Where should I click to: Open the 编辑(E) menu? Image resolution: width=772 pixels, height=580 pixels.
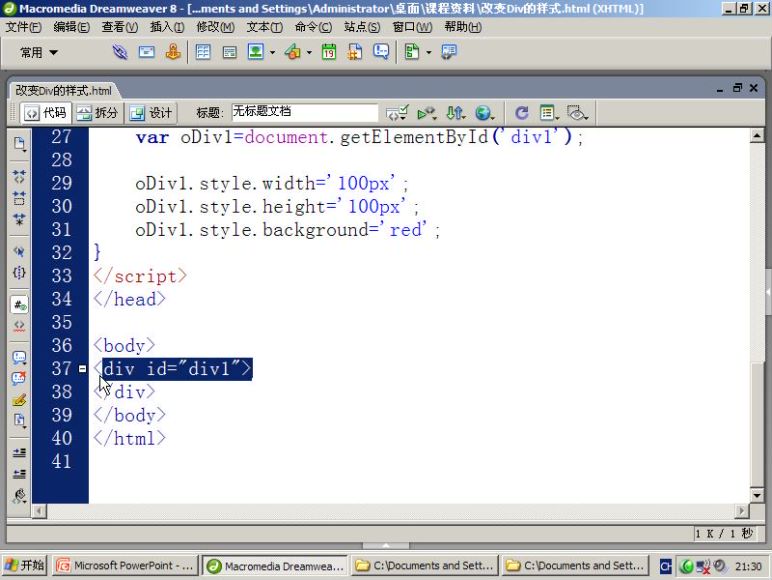point(71,27)
